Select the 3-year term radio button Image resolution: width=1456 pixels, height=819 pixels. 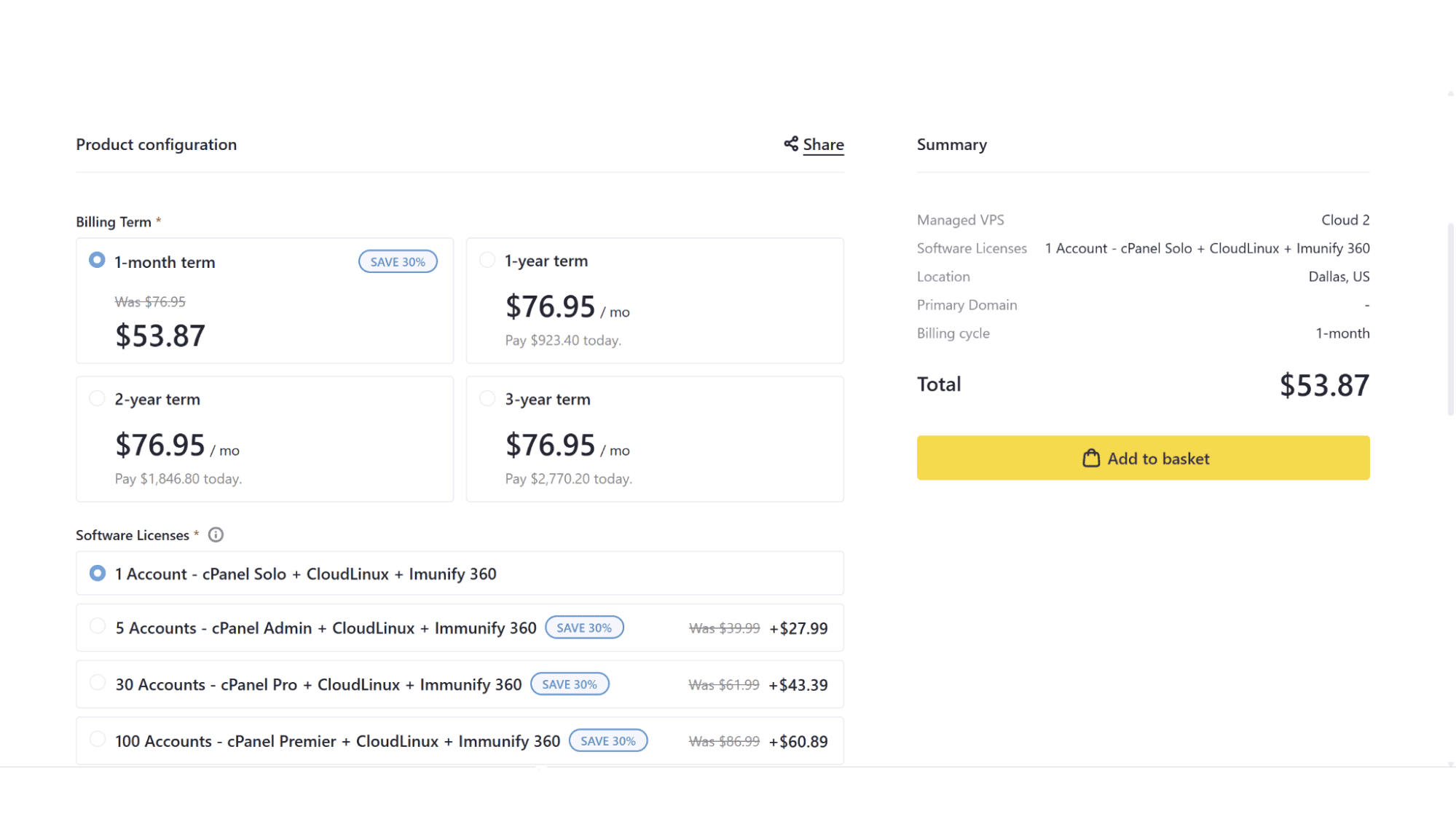click(487, 398)
